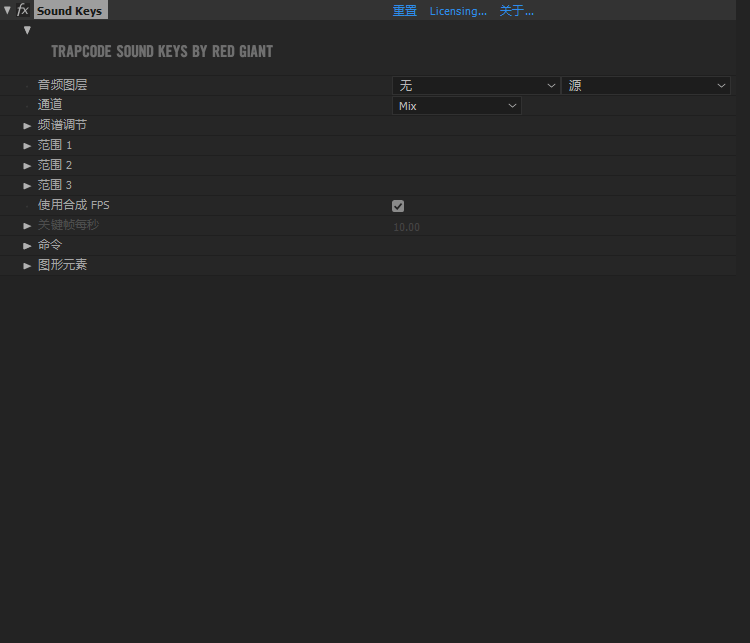
Task: Toggle the fx switch for Sound Keys
Action: click(x=22, y=10)
